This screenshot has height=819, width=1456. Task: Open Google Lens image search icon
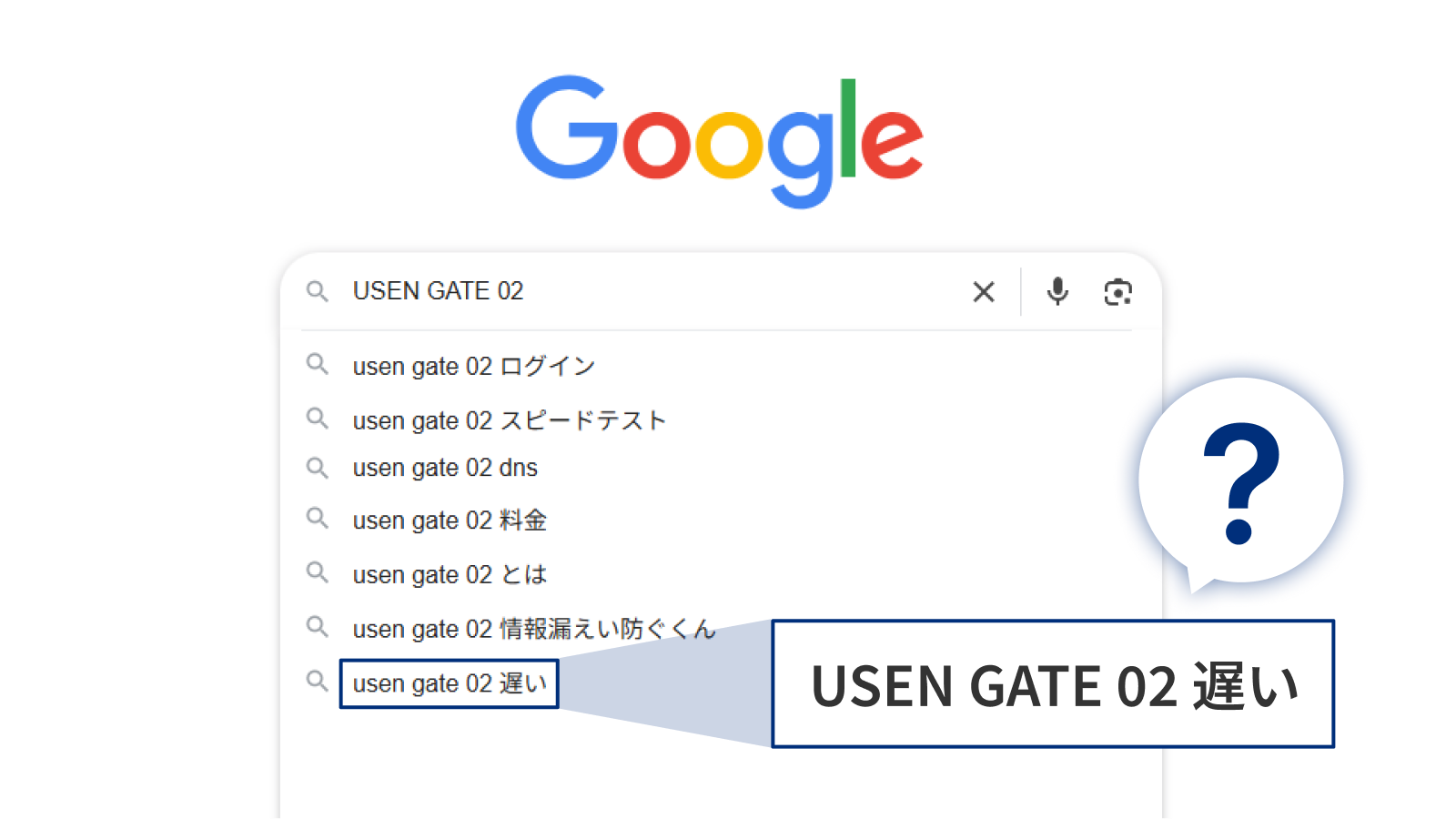(x=1117, y=292)
